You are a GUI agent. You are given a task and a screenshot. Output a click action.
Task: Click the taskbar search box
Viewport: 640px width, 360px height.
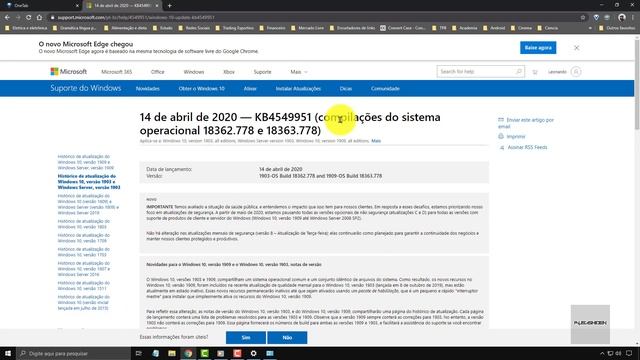click(x=73, y=353)
